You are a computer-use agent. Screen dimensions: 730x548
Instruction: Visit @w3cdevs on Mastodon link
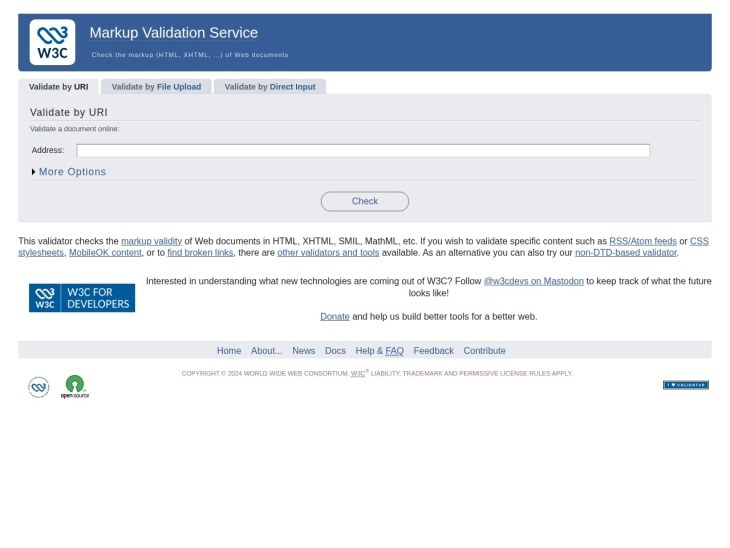[x=534, y=281]
